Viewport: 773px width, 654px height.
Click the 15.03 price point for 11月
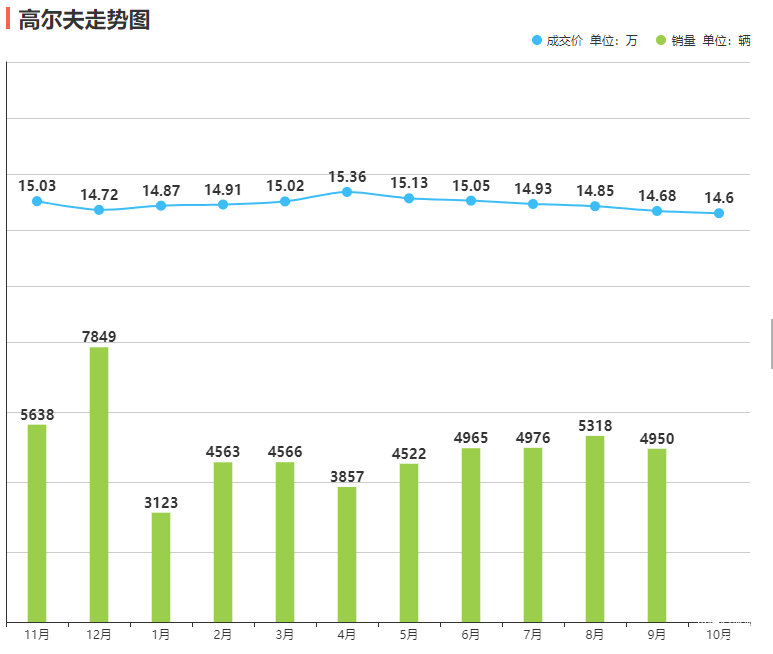[x=37, y=201]
